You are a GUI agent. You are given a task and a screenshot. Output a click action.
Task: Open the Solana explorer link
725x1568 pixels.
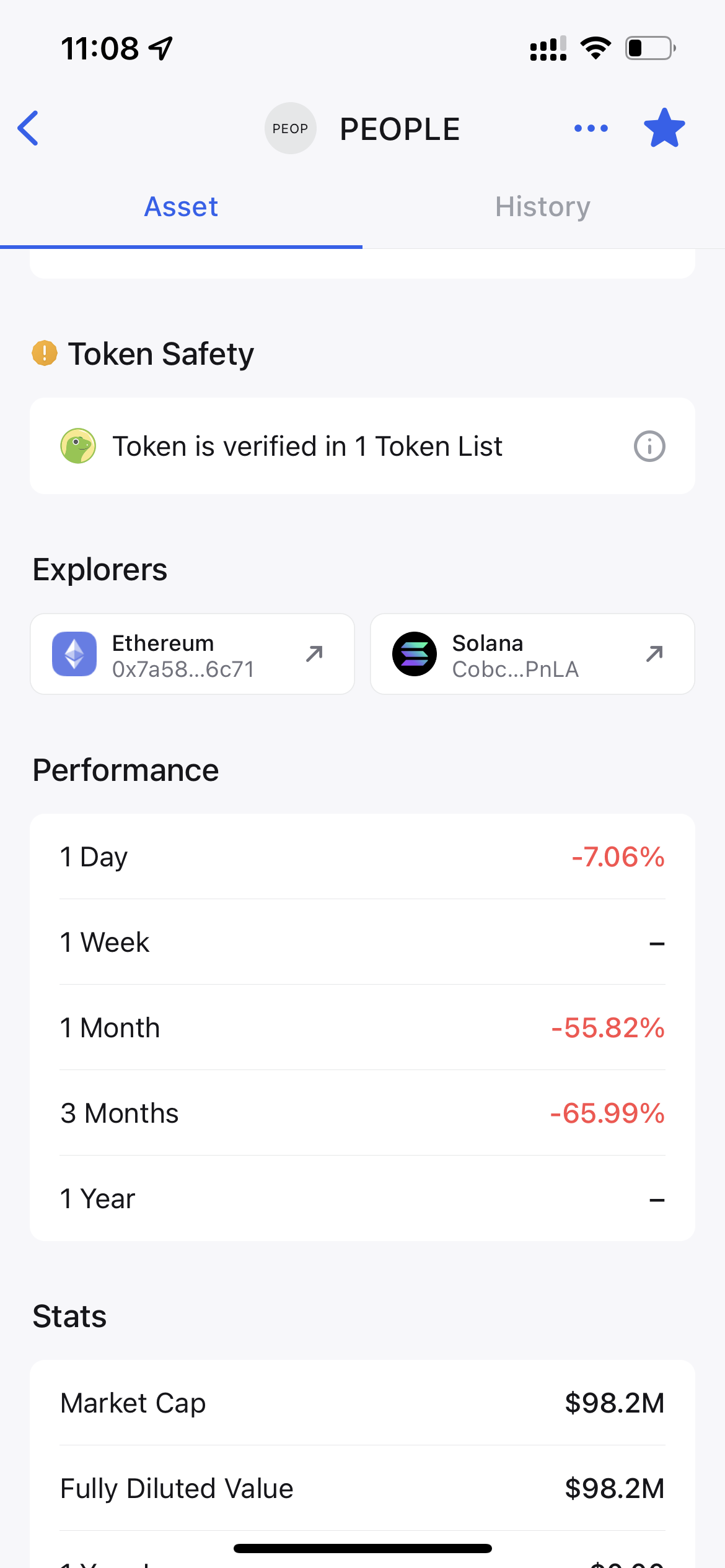(x=532, y=654)
